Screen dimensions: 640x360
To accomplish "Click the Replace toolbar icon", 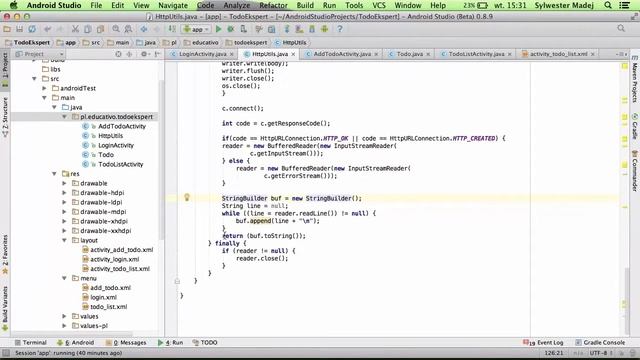I will pos(128,29).
